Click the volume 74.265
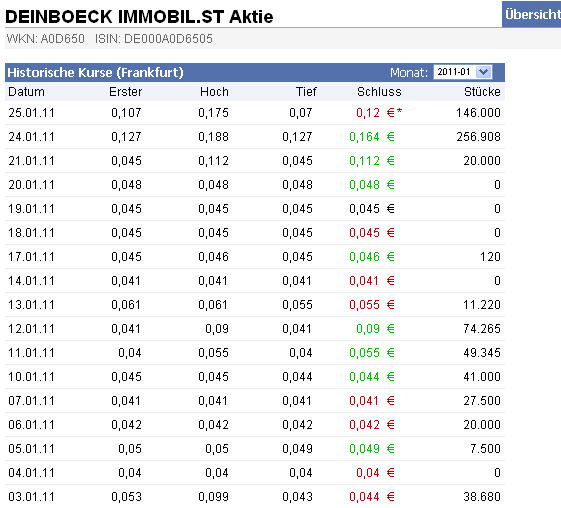The height and width of the screenshot is (508, 561). tap(482, 329)
